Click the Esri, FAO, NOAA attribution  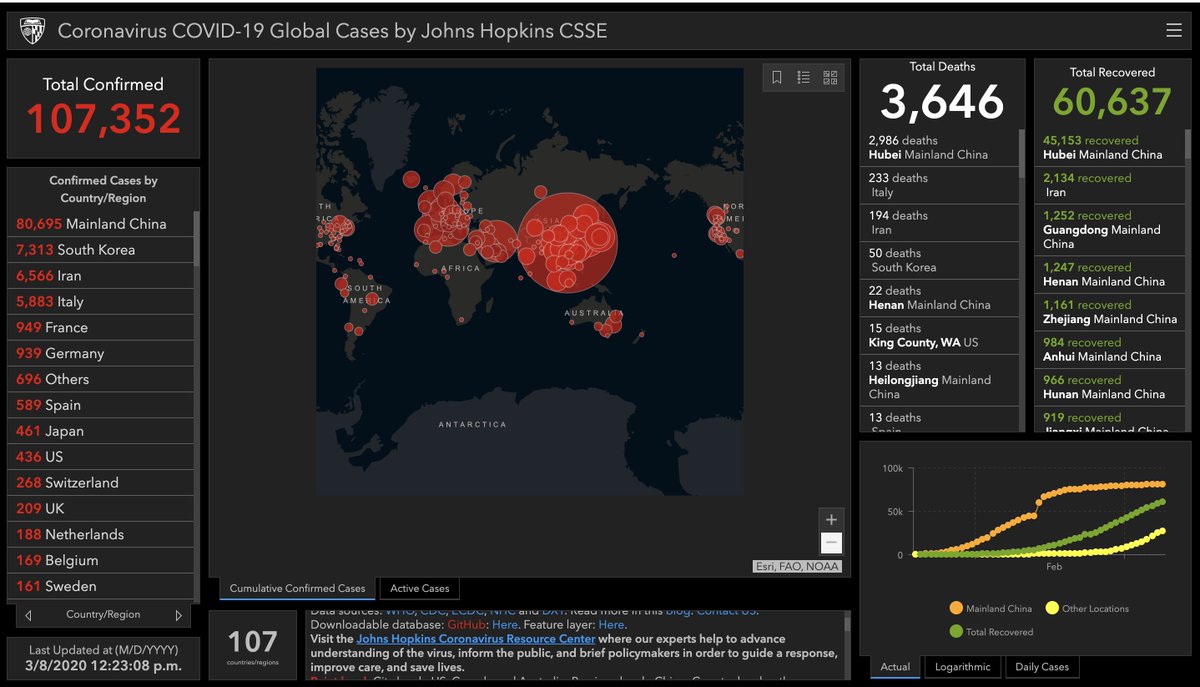tap(797, 566)
